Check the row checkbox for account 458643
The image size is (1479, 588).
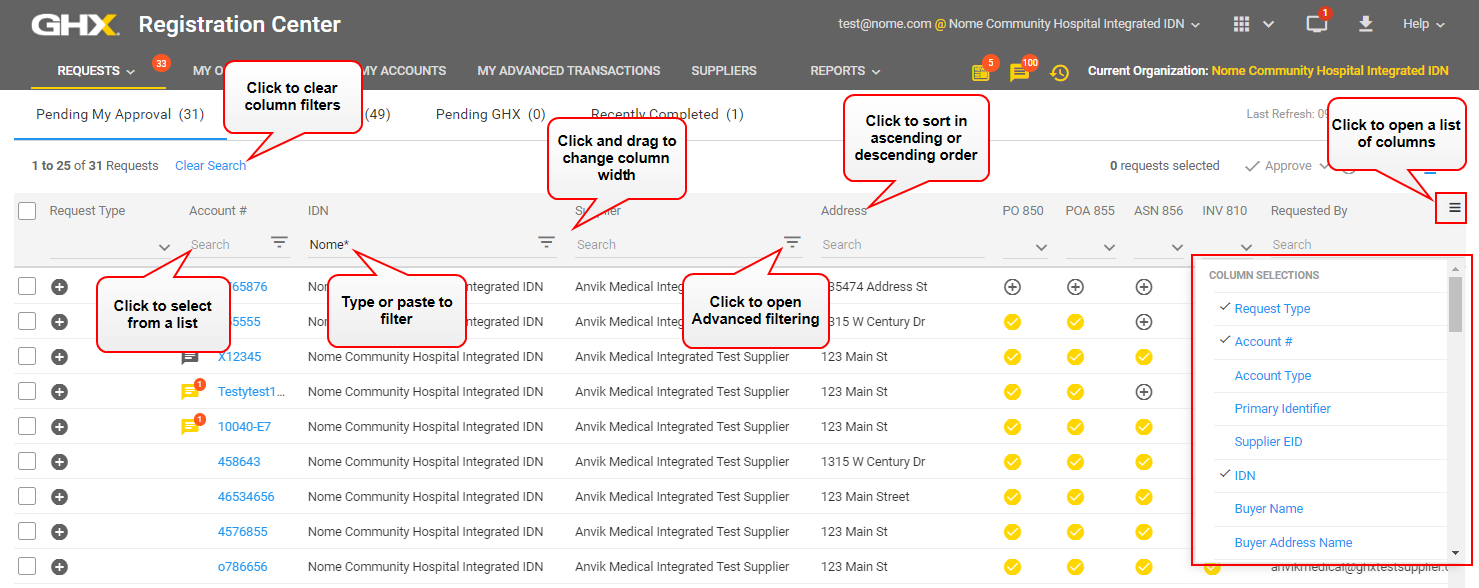click(x=27, y=462)
